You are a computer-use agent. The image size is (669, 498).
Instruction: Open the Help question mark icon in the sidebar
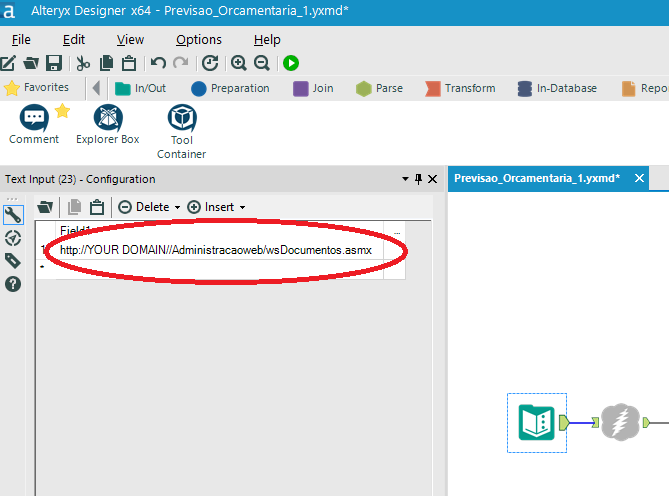click(13, 284)
